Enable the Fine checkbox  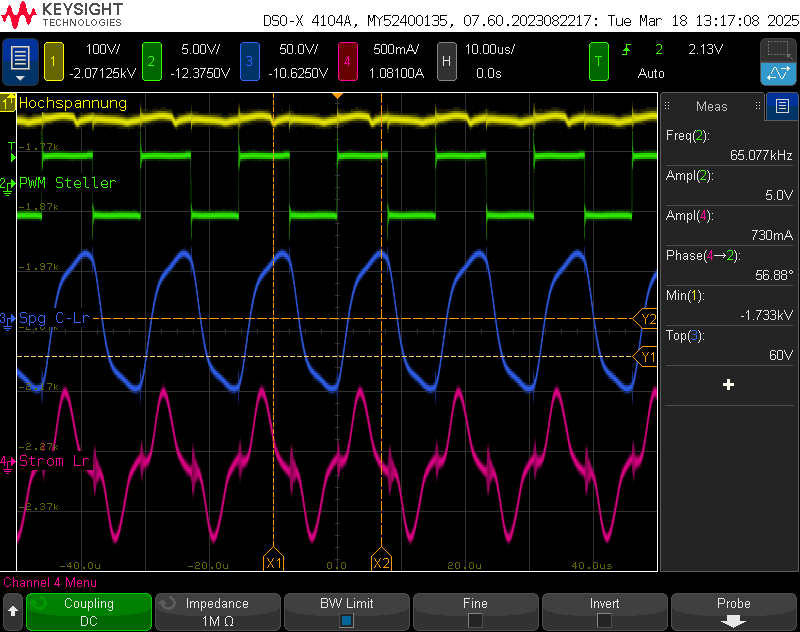click(x=475, y=620)
